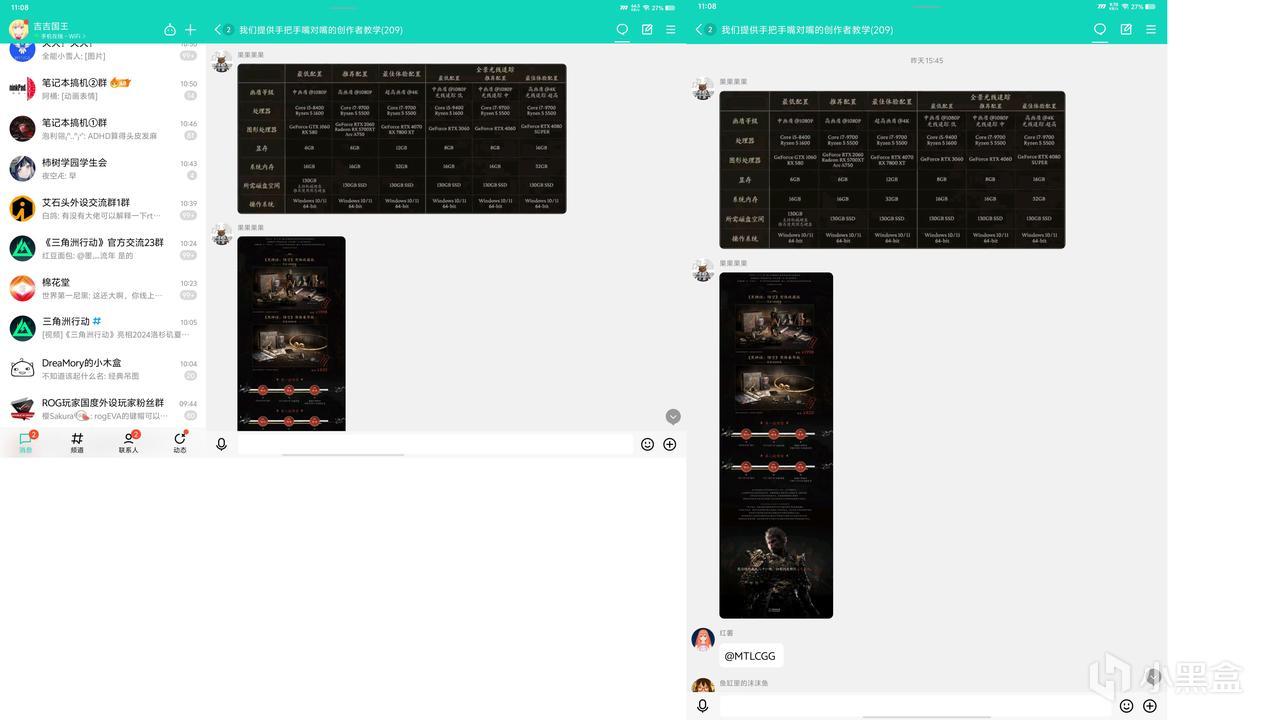Open the 柿树学园学生会 conversation
Image resolution: width=1280 pixels, height=720 pixels.
(x=103, y=168)
